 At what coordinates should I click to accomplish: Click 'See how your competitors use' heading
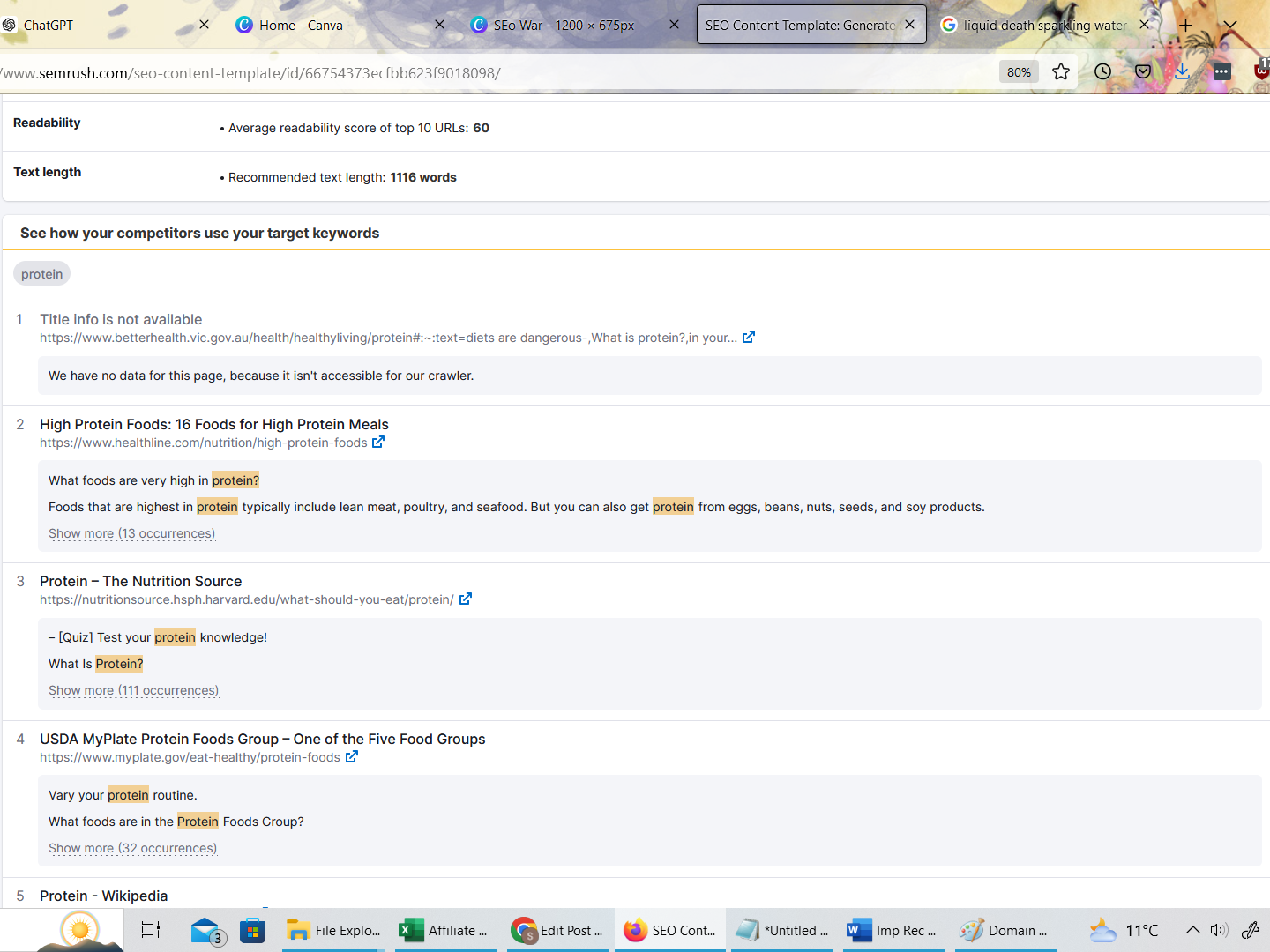pyautogui.click(x=199, y=233)
